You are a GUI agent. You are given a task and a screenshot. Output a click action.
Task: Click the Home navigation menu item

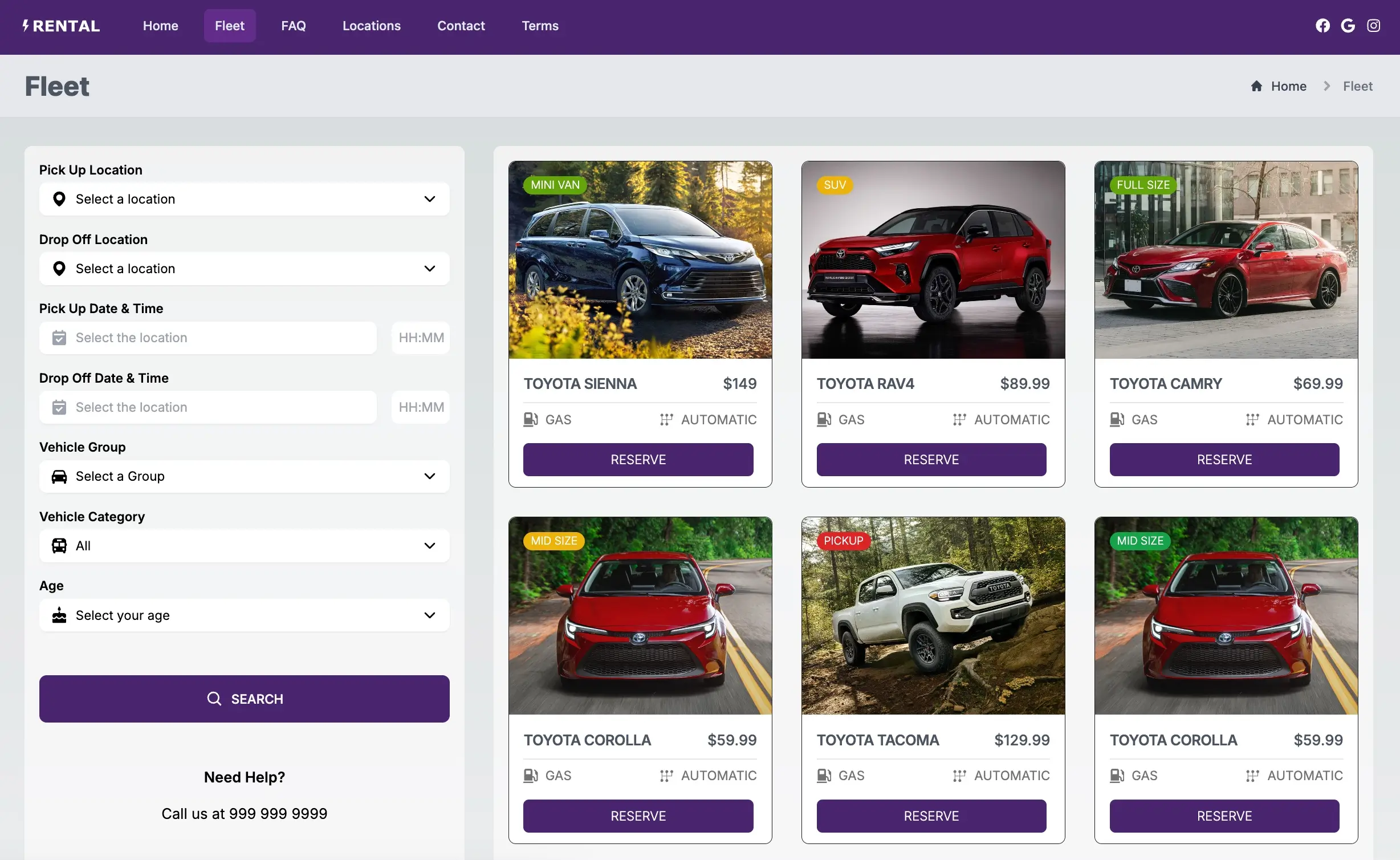click(160, 26)
